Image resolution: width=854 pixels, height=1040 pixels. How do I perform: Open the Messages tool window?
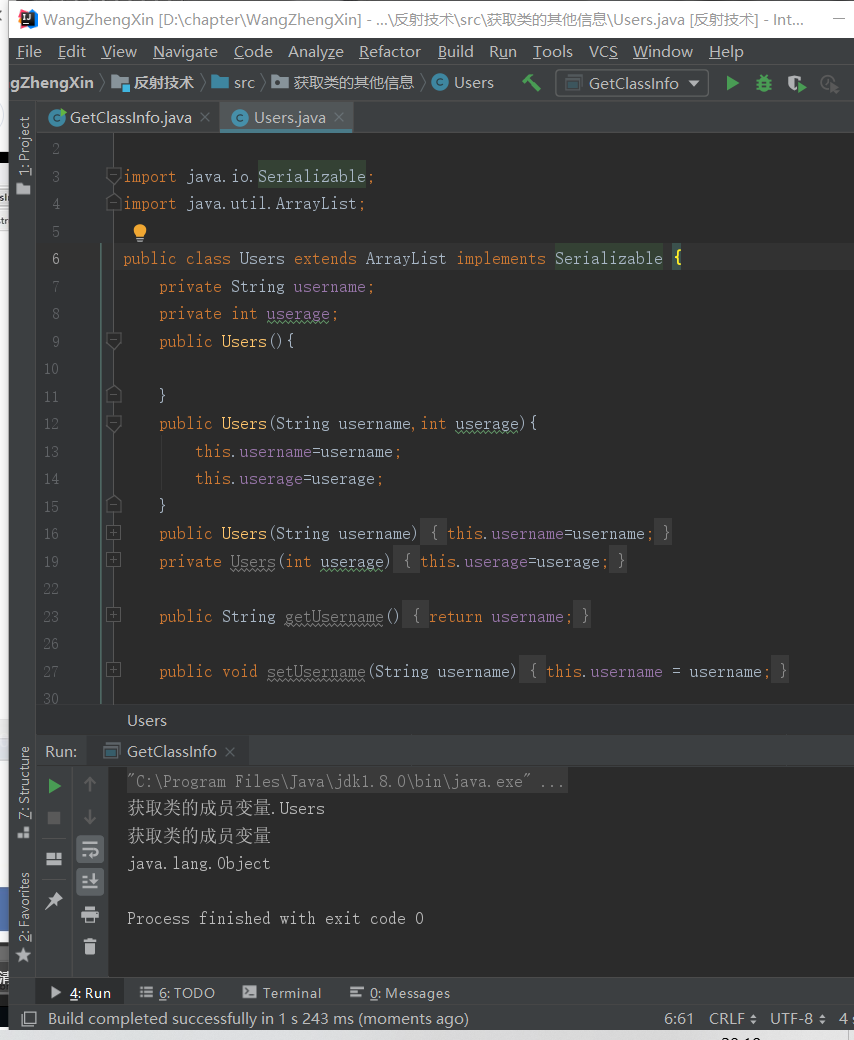(400, 993)
